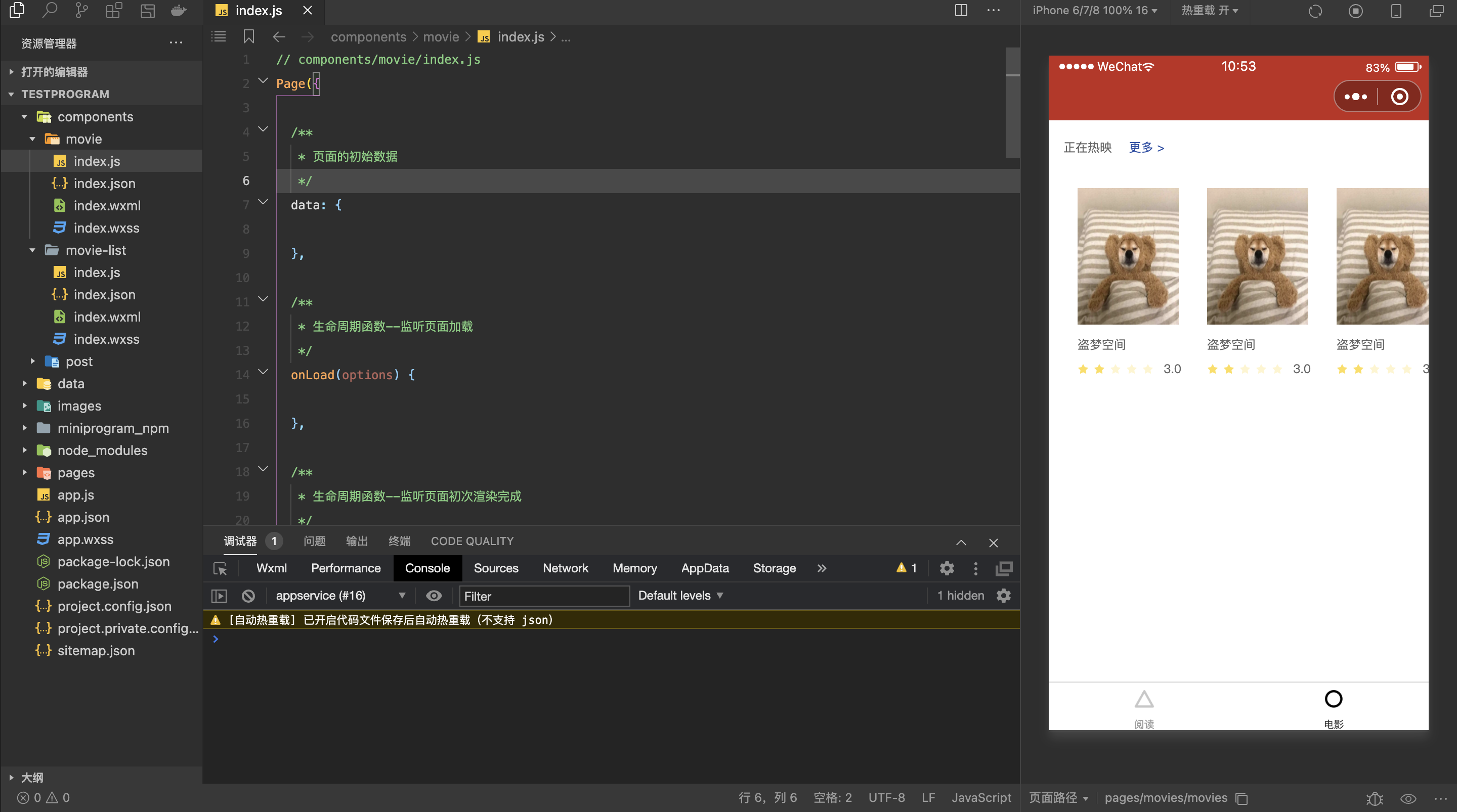Open console settings gear near hidden count
The width and height of the screenshot is (1457, 812).
pos(1003,596)
